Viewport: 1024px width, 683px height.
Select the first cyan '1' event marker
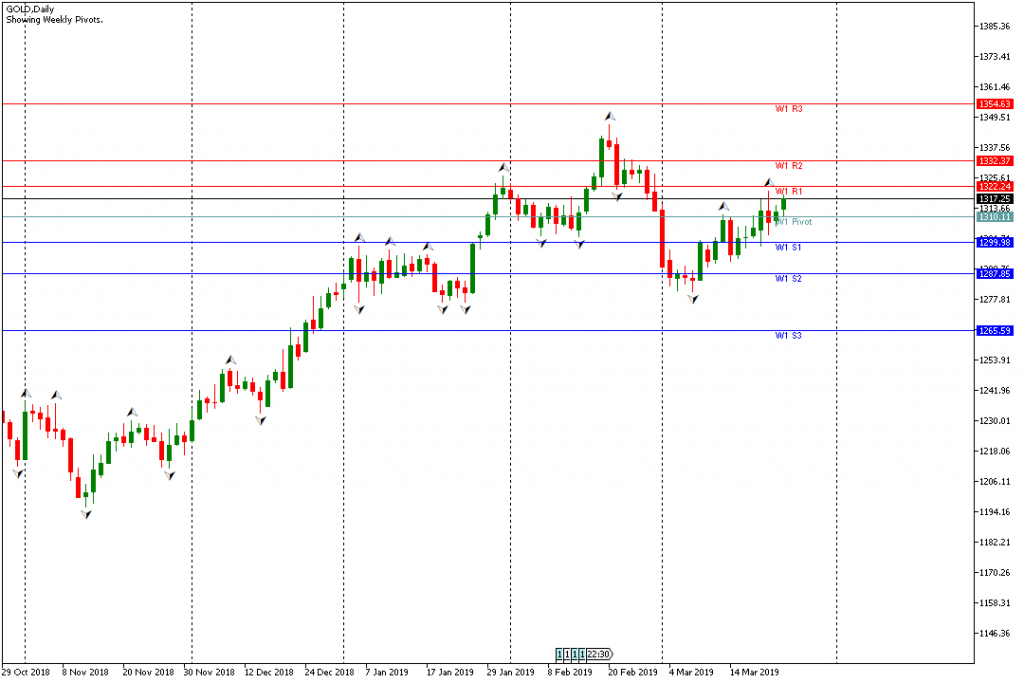pyautogui.click(x=559, y=653)
